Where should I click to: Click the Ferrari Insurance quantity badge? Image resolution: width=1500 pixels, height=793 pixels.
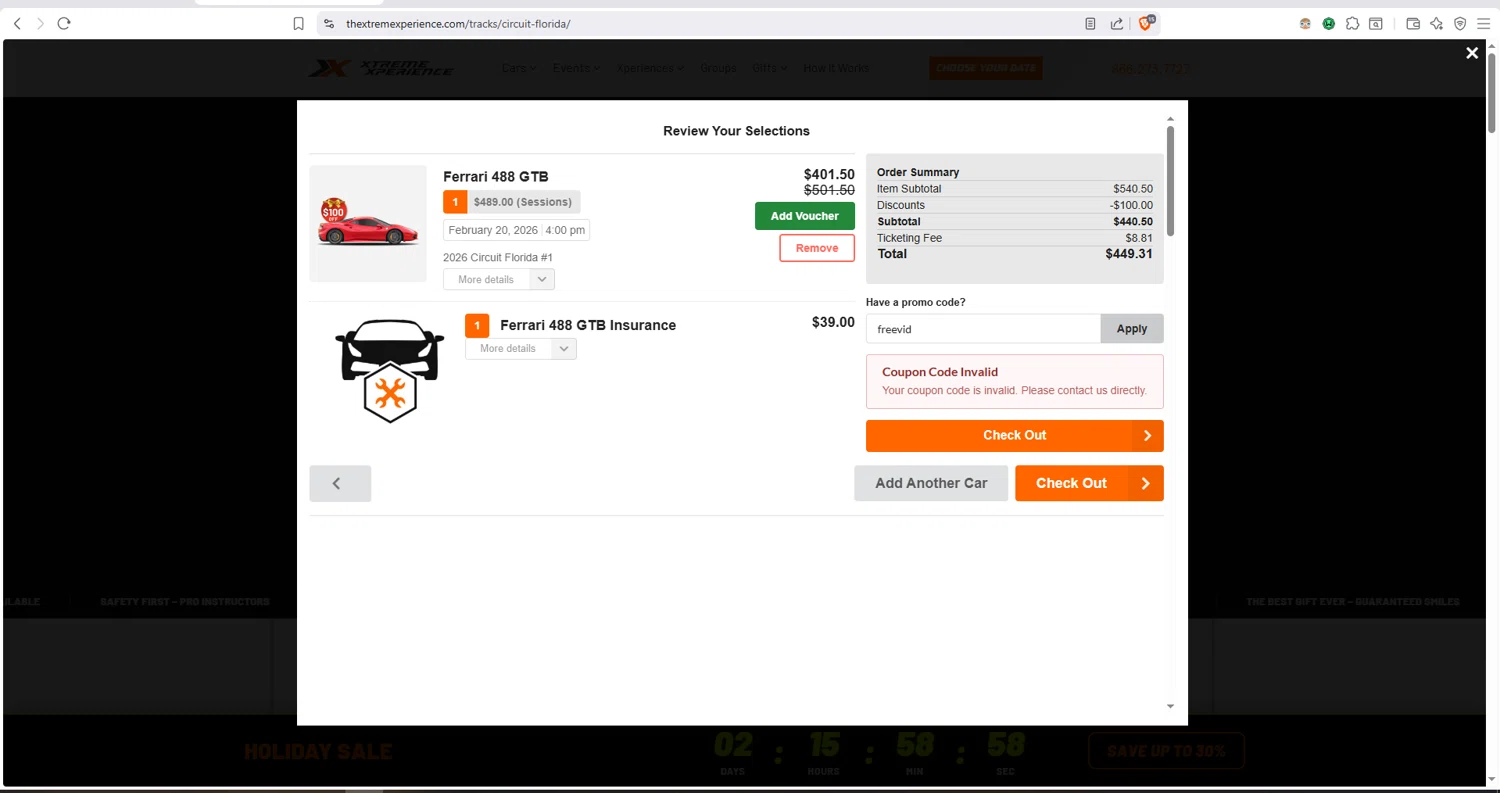point(477,325)
